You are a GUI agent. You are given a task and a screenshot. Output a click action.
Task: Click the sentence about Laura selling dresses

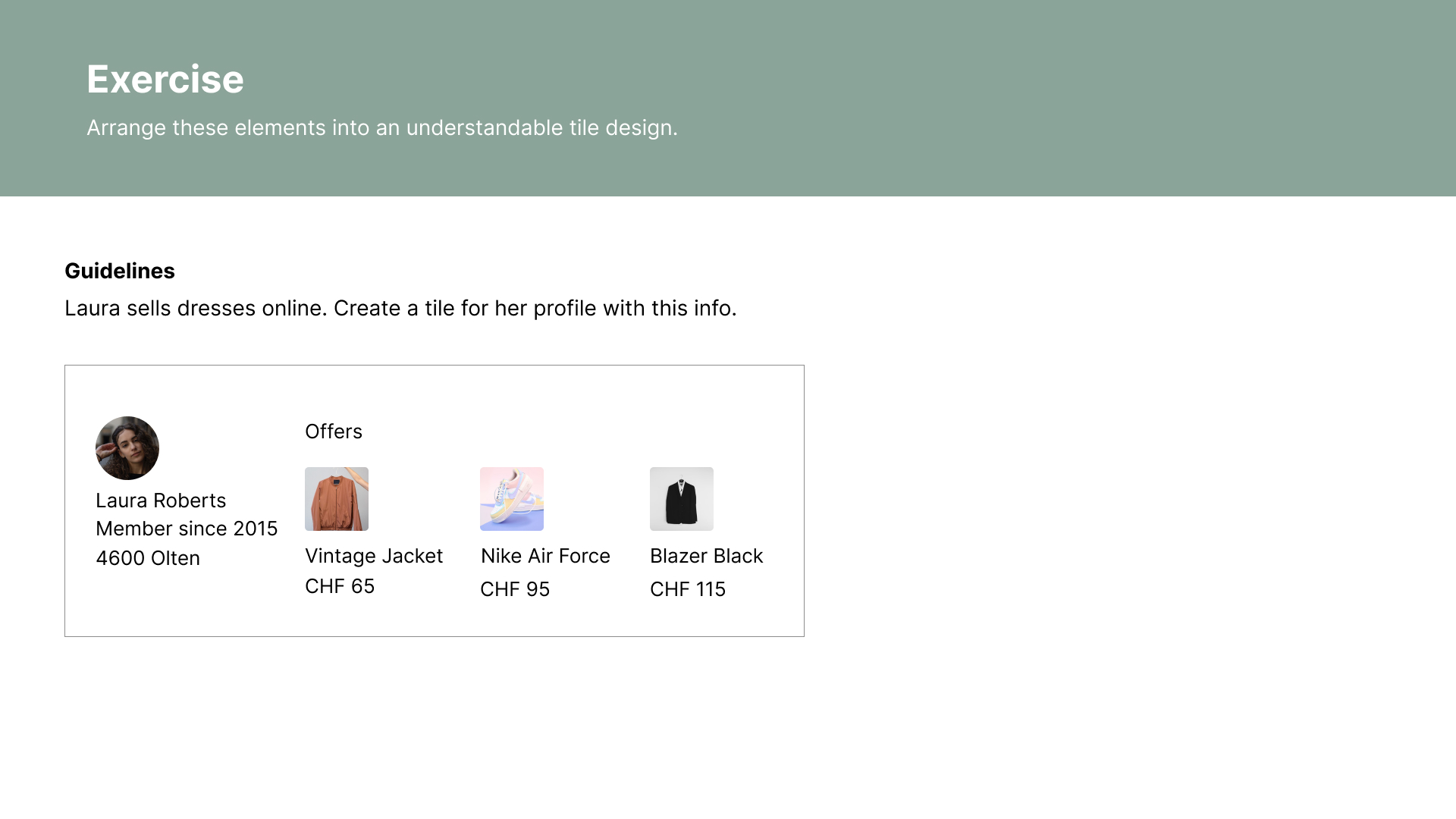click(400, 308)
